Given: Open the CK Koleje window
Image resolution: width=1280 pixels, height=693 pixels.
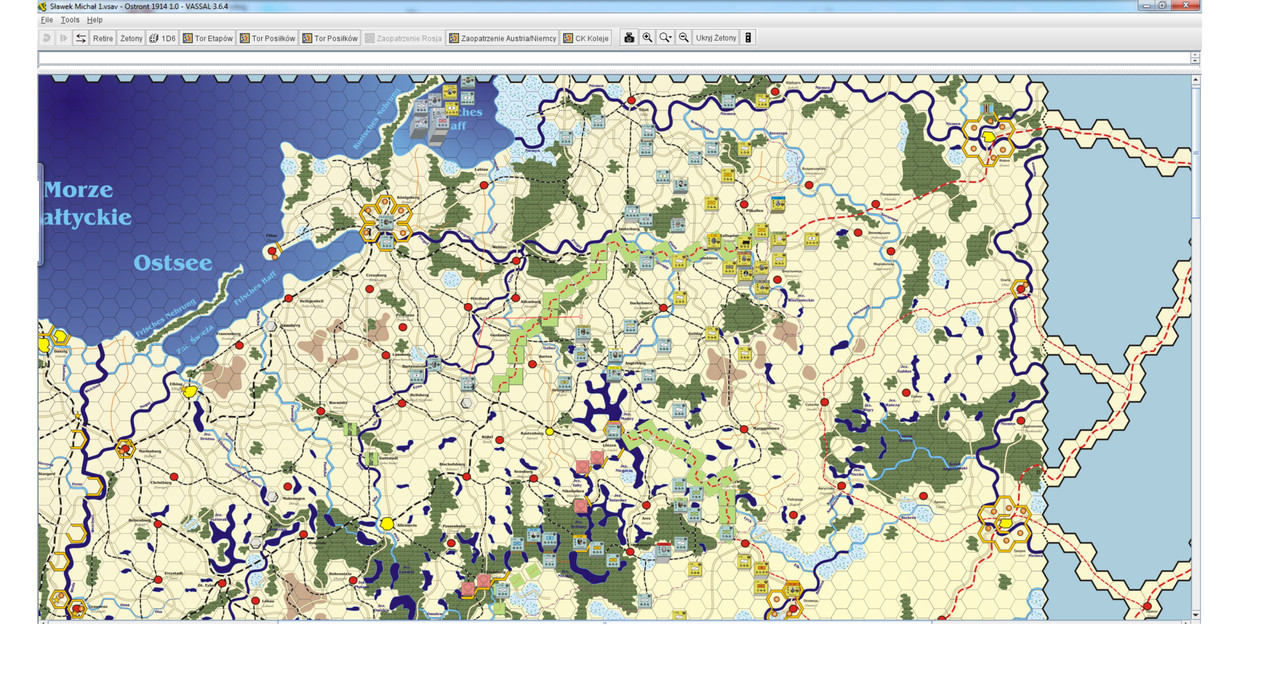Looking at the screenshot, I should tap(587, 38).
